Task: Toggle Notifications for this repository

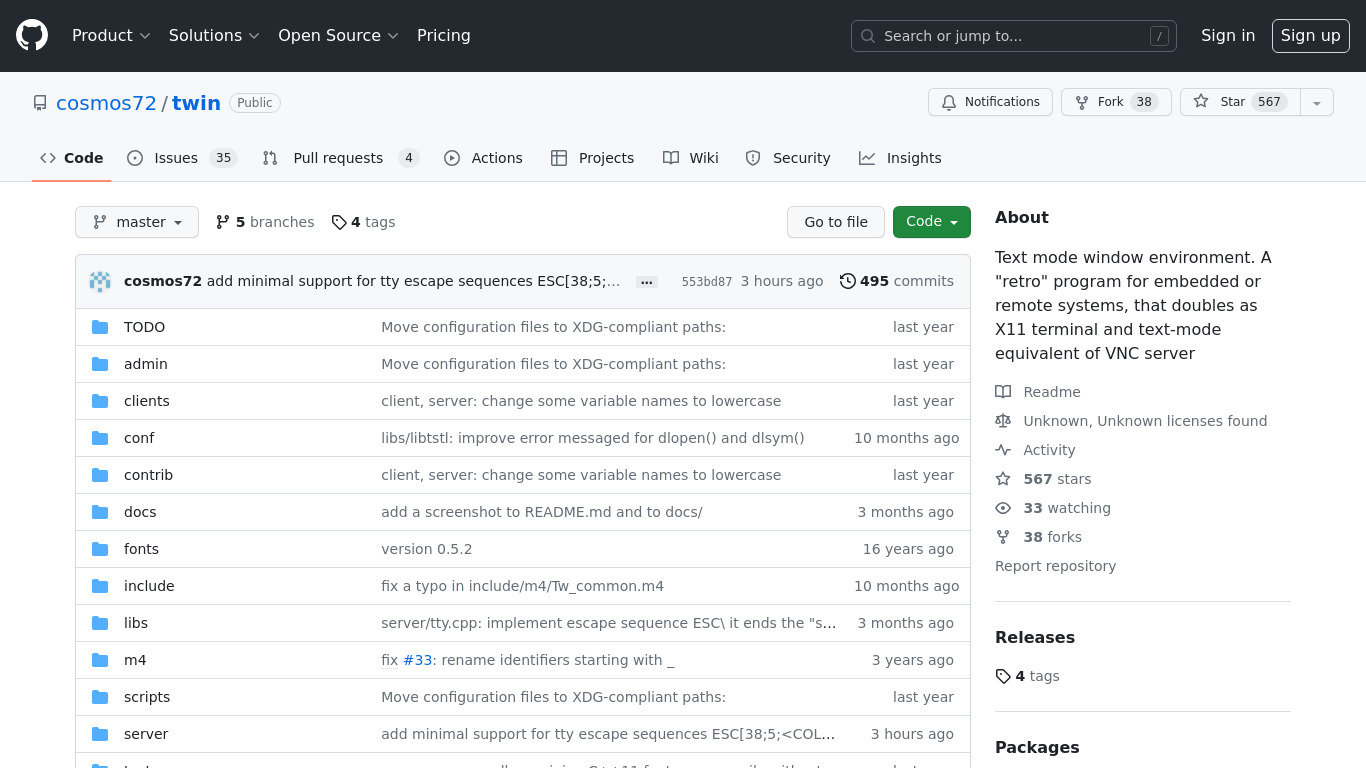Action: point(990,102)
